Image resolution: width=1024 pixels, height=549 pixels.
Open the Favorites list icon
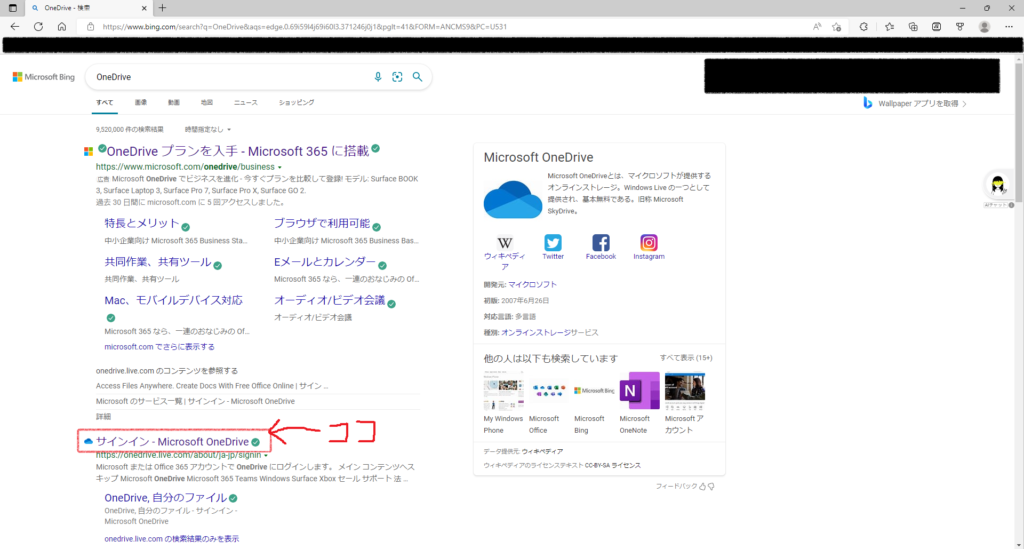click(x=889, y=27)
